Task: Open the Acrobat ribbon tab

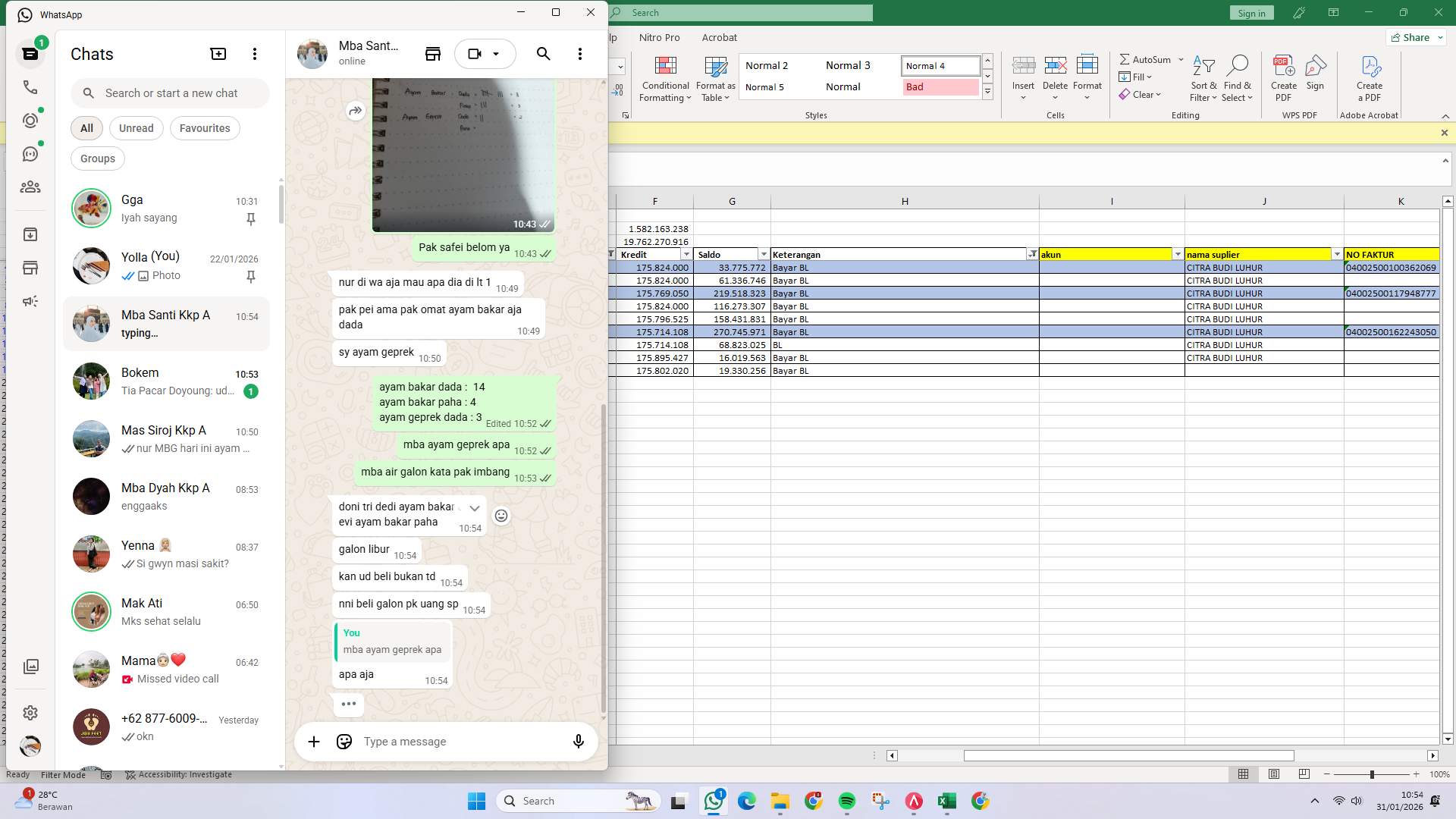Action: point(719,37)
